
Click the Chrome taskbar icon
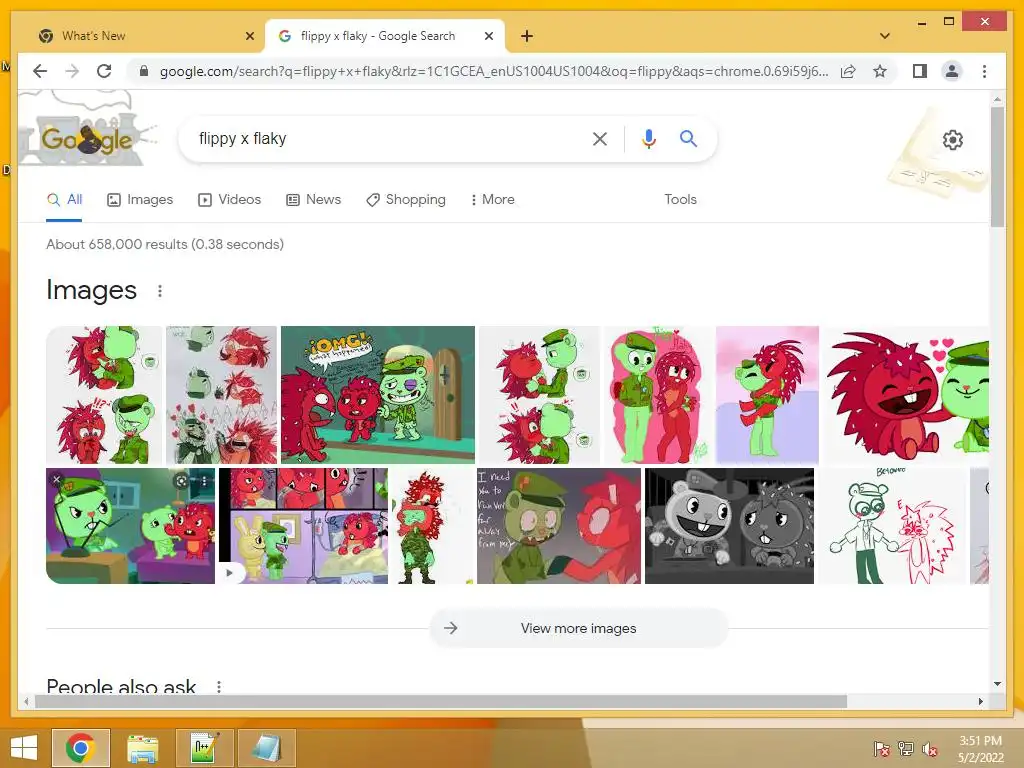(x=81, y=748)
